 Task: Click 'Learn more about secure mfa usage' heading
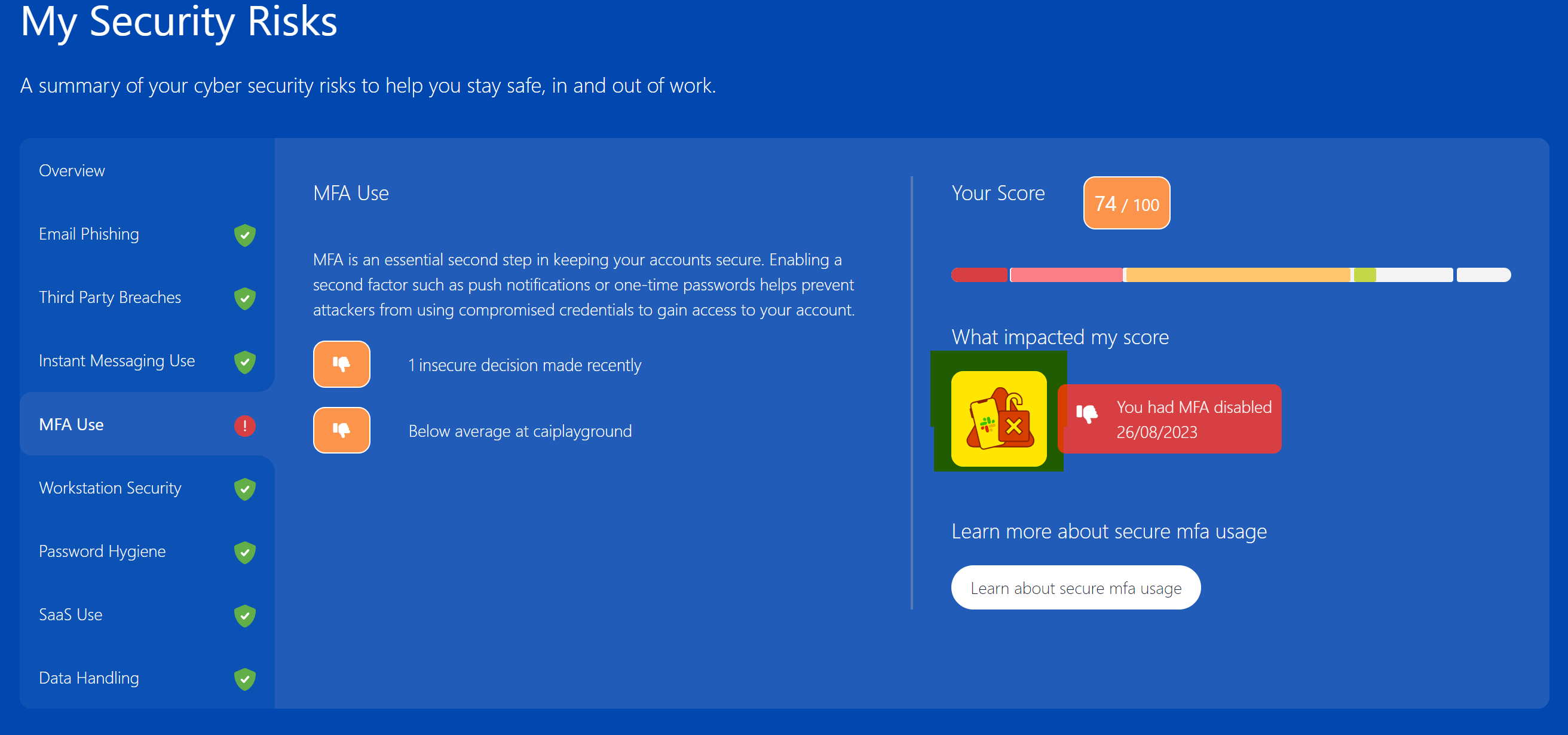pyautogui.click(x=1109, y=531)
